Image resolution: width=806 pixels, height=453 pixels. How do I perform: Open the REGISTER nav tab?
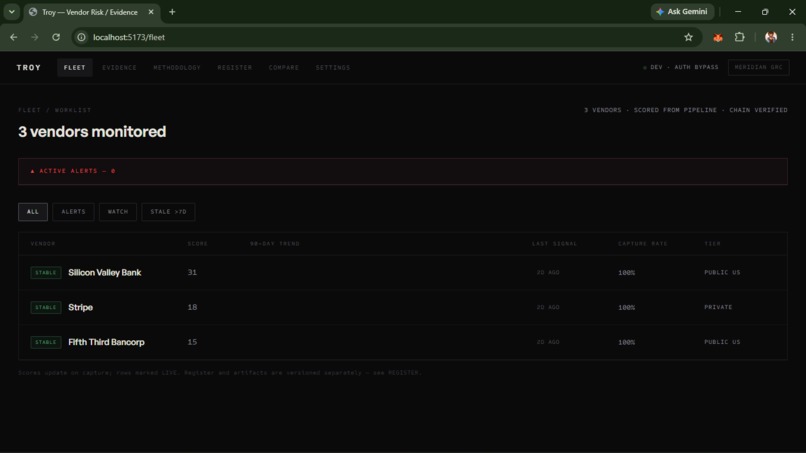pyautogui.click(x=234, y=67)
